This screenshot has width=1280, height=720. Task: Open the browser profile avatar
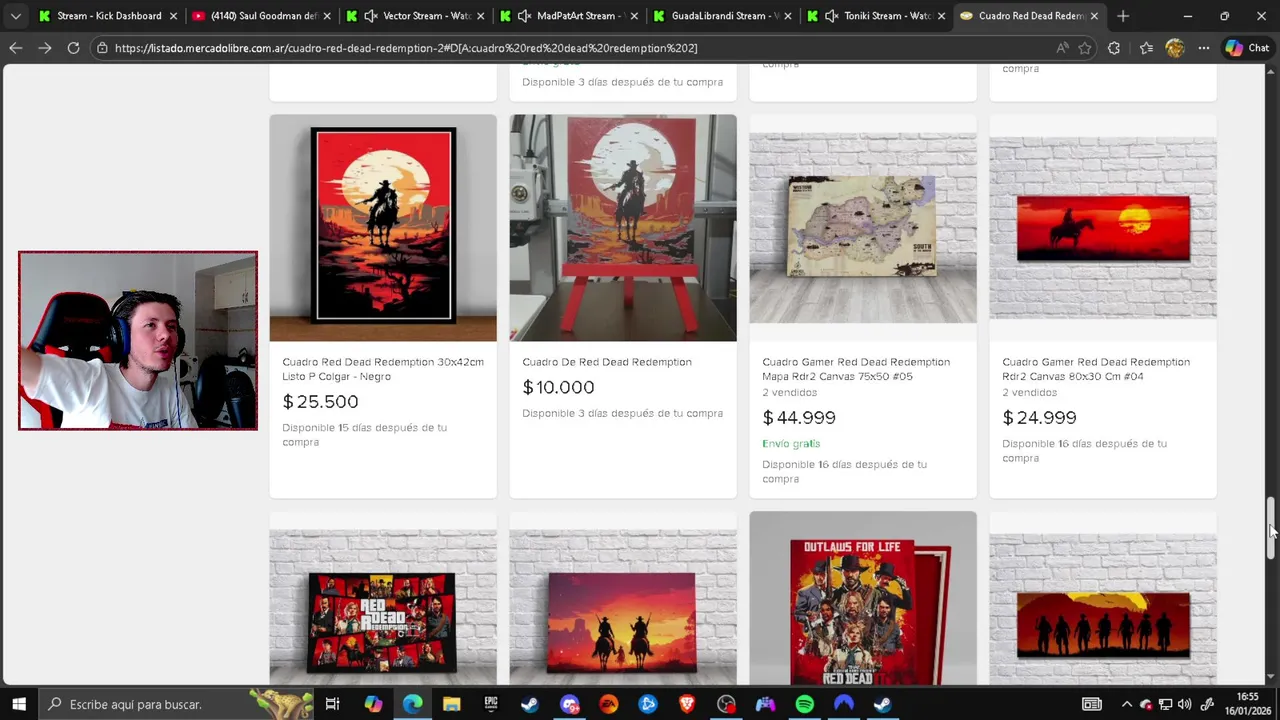1175,48
